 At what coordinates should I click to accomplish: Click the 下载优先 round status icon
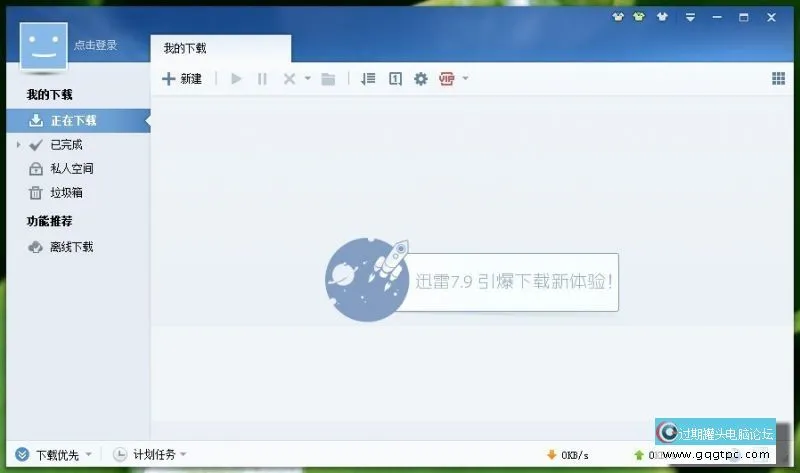22,454
